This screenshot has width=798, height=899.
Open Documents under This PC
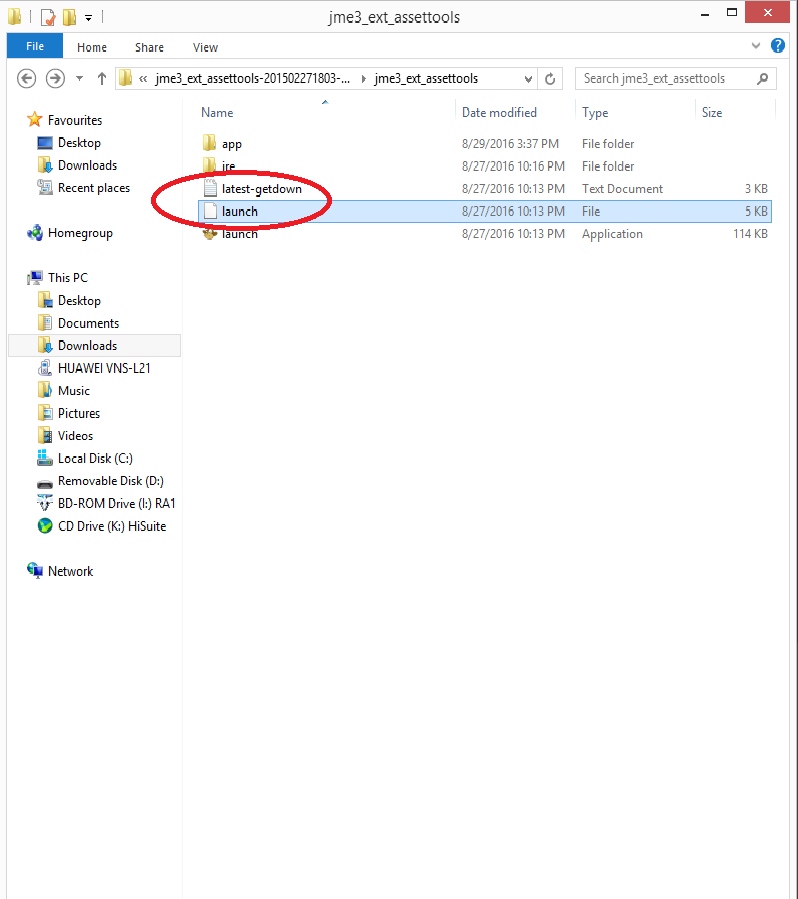click(x=88, y=323)
